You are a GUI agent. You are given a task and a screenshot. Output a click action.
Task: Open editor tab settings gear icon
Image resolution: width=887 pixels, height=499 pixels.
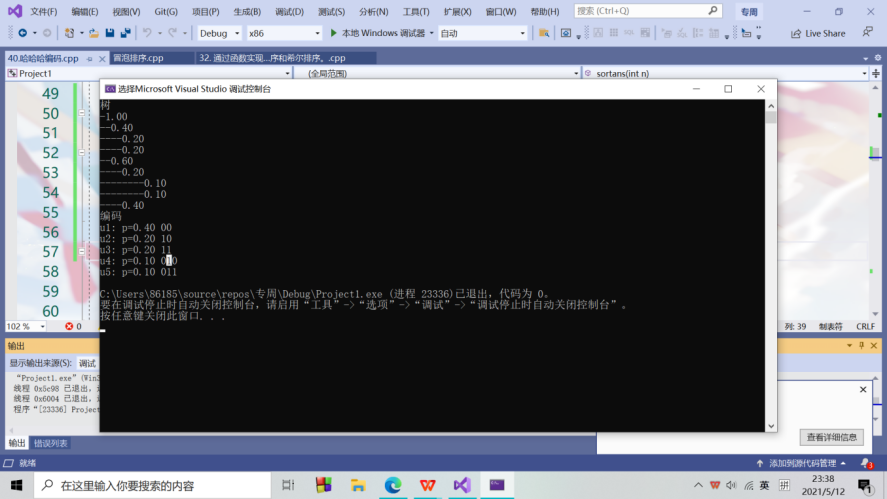click(x=878, y=58)
